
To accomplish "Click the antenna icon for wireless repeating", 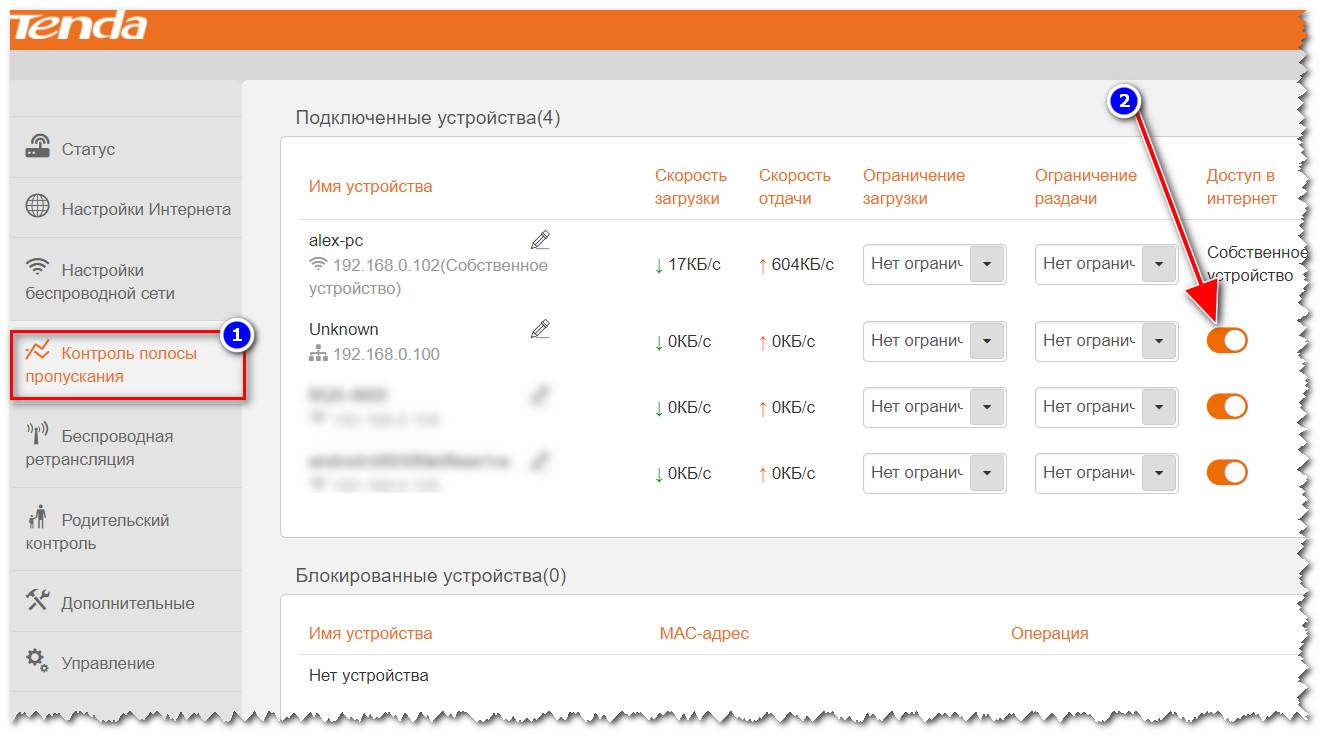I will click(38, 434).
